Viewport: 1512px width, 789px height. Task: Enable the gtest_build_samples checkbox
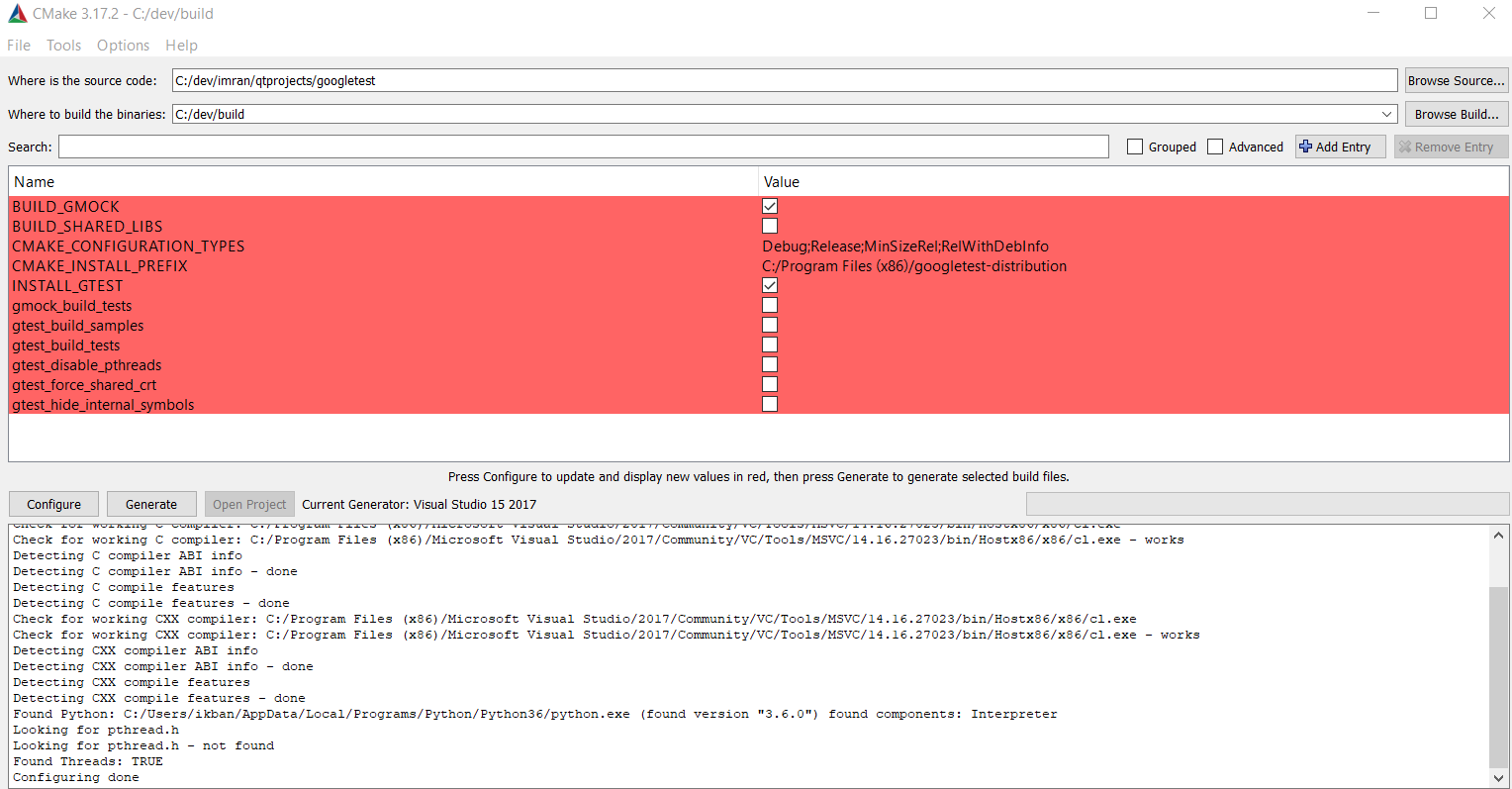[770, 325]
